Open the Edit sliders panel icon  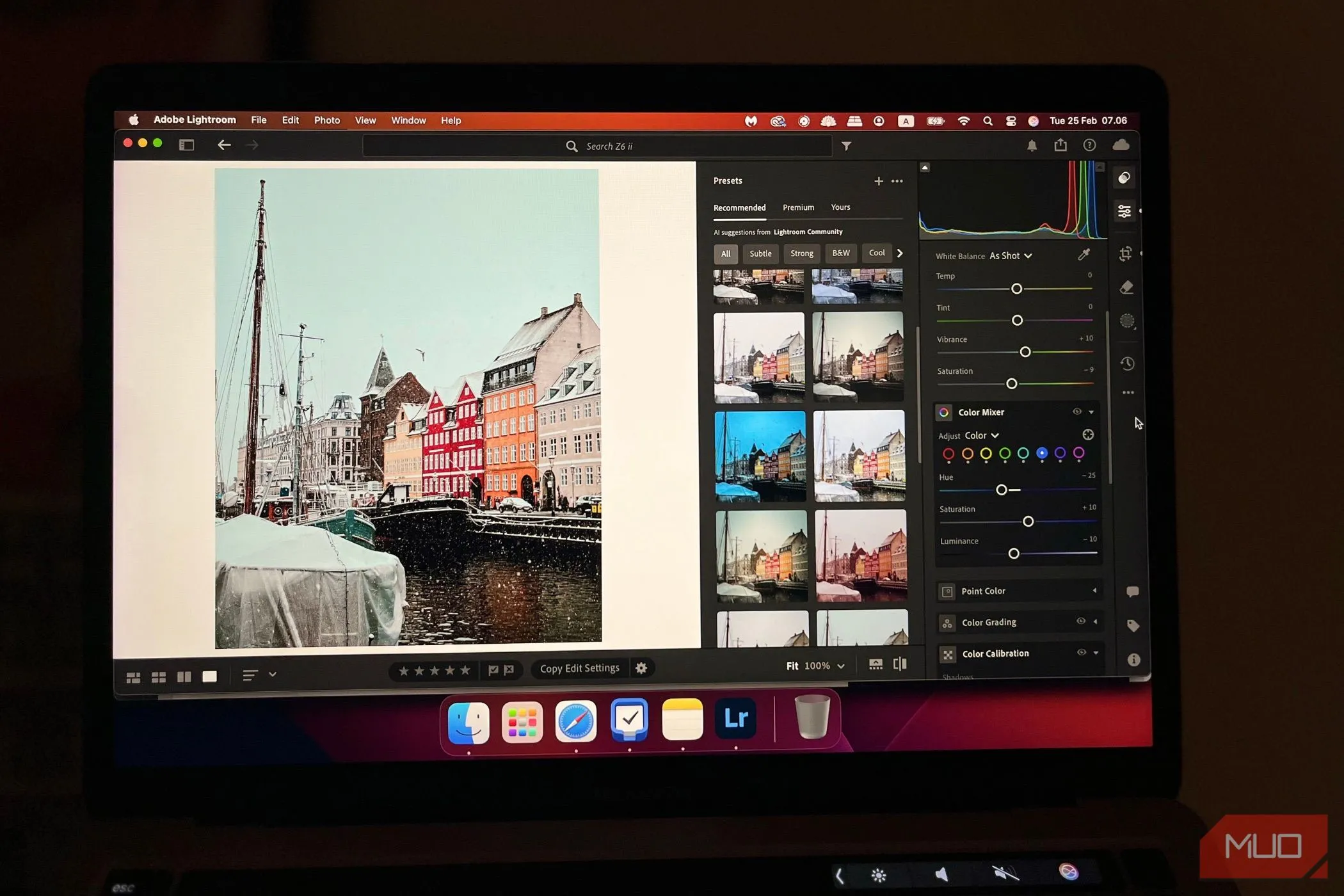[x=1124, y=211]
